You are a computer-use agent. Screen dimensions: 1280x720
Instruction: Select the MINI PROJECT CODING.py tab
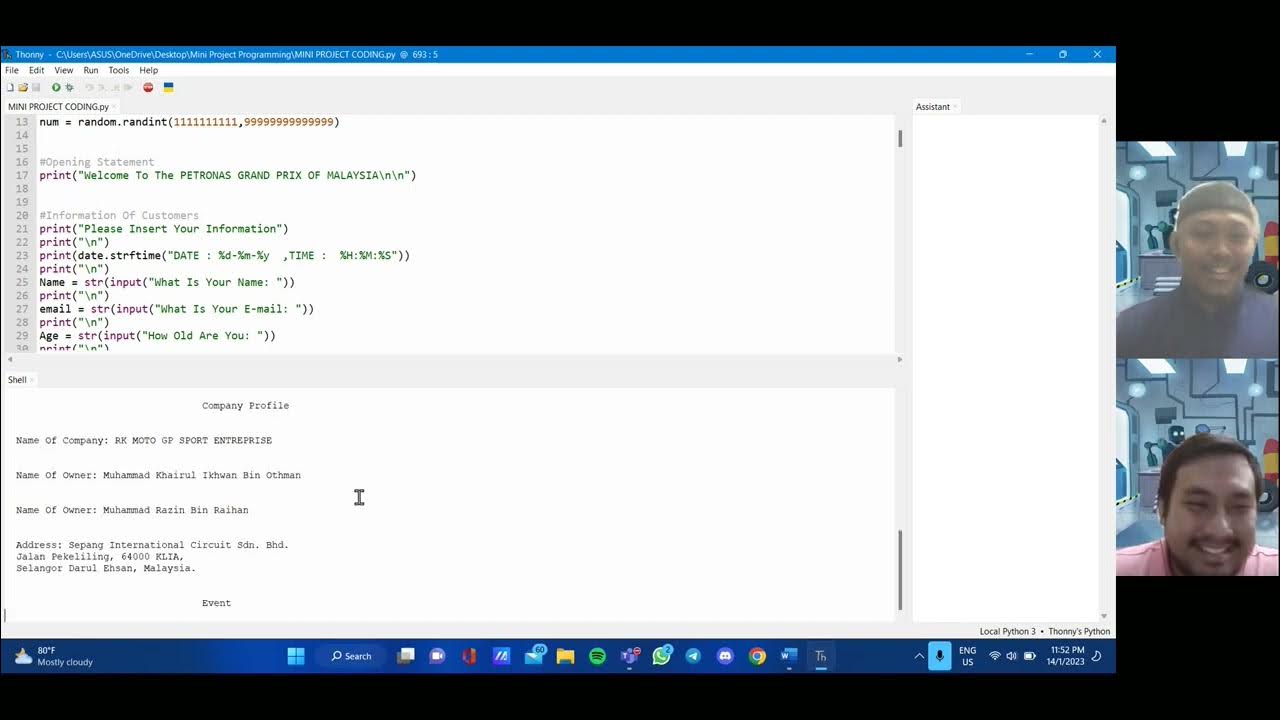(58, 106)
